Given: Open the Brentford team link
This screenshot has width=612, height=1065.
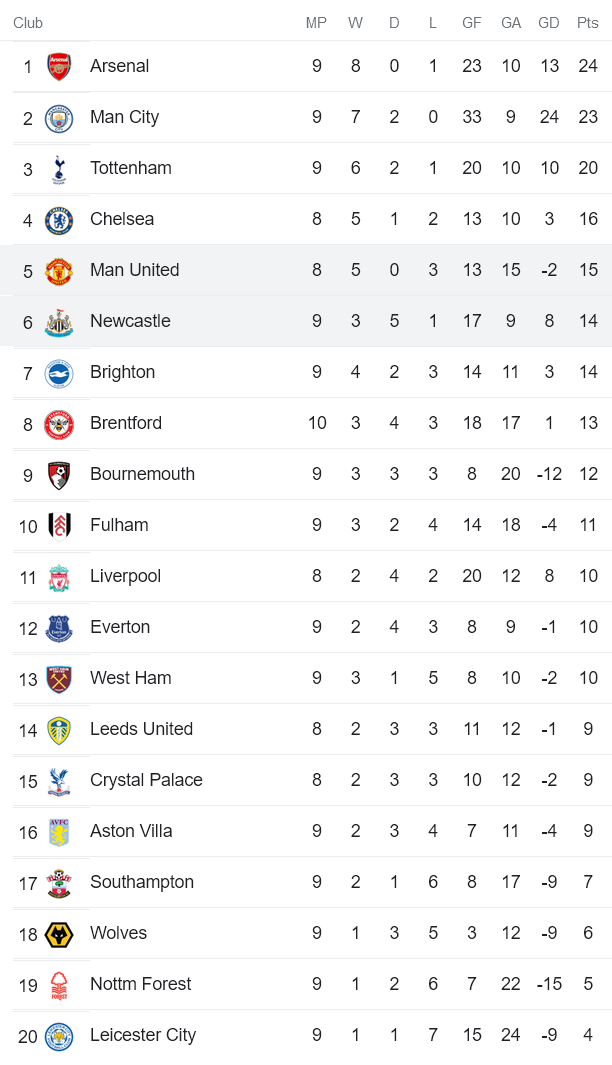Looking at the screenshot, I should click(x=125, y=423).
